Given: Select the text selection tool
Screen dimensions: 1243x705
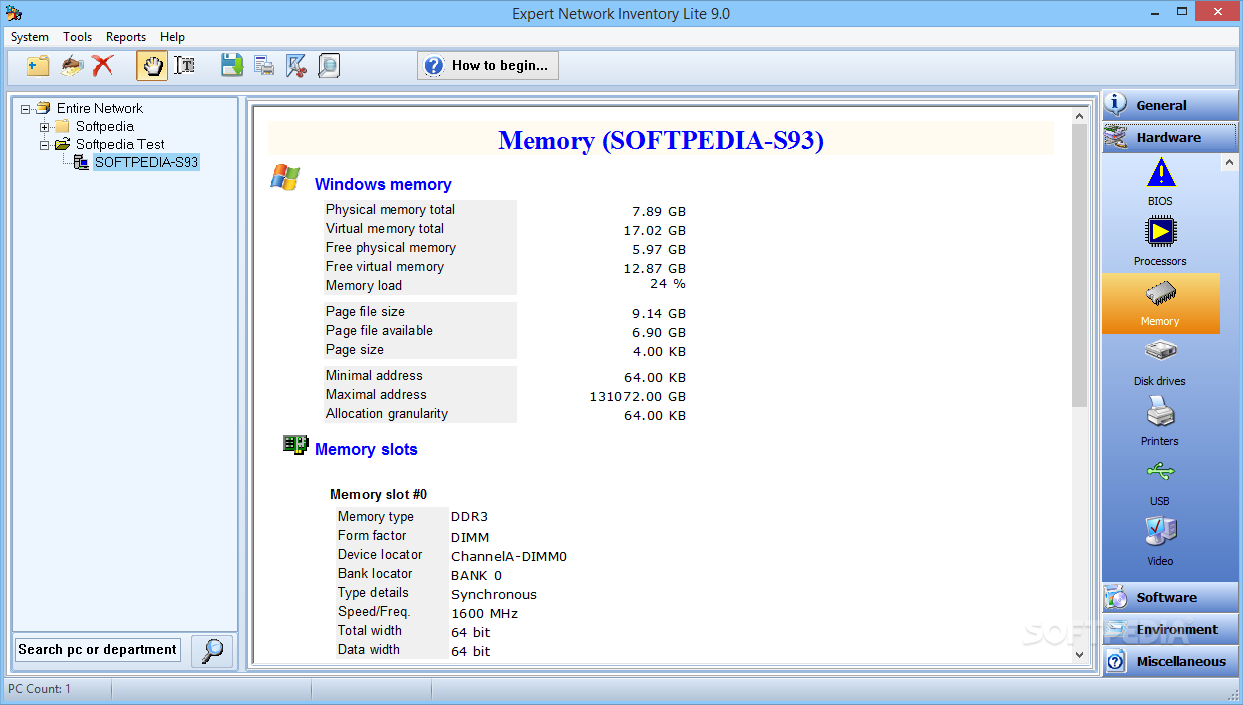Looking at the screenshot, I should [185, 66].
